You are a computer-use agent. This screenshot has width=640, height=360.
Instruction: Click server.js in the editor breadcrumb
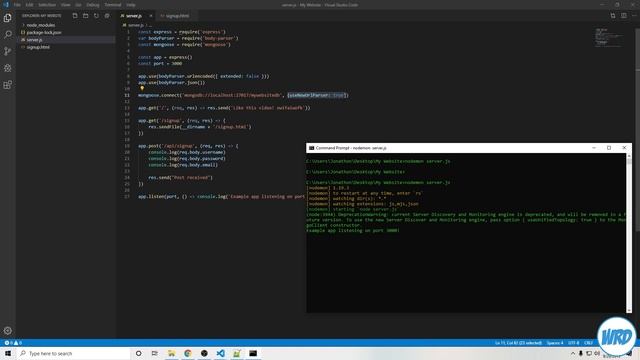[136, 25]
